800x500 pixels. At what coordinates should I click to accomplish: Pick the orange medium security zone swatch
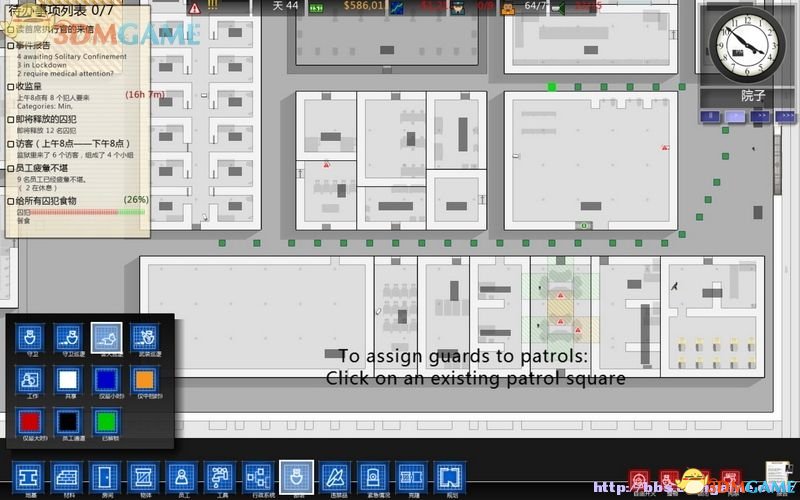click(145, 380)
